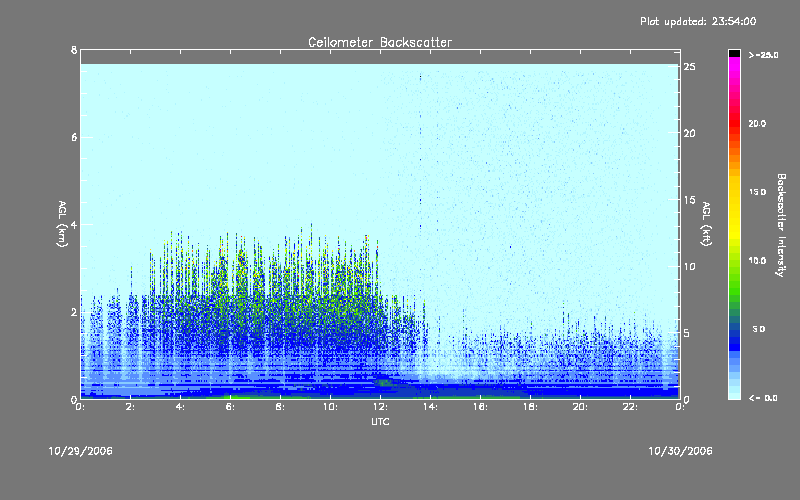This screenshot has width=800, height=500.
Task: Click the 25 kft tick label on right axis
Action: click(689, 67)
